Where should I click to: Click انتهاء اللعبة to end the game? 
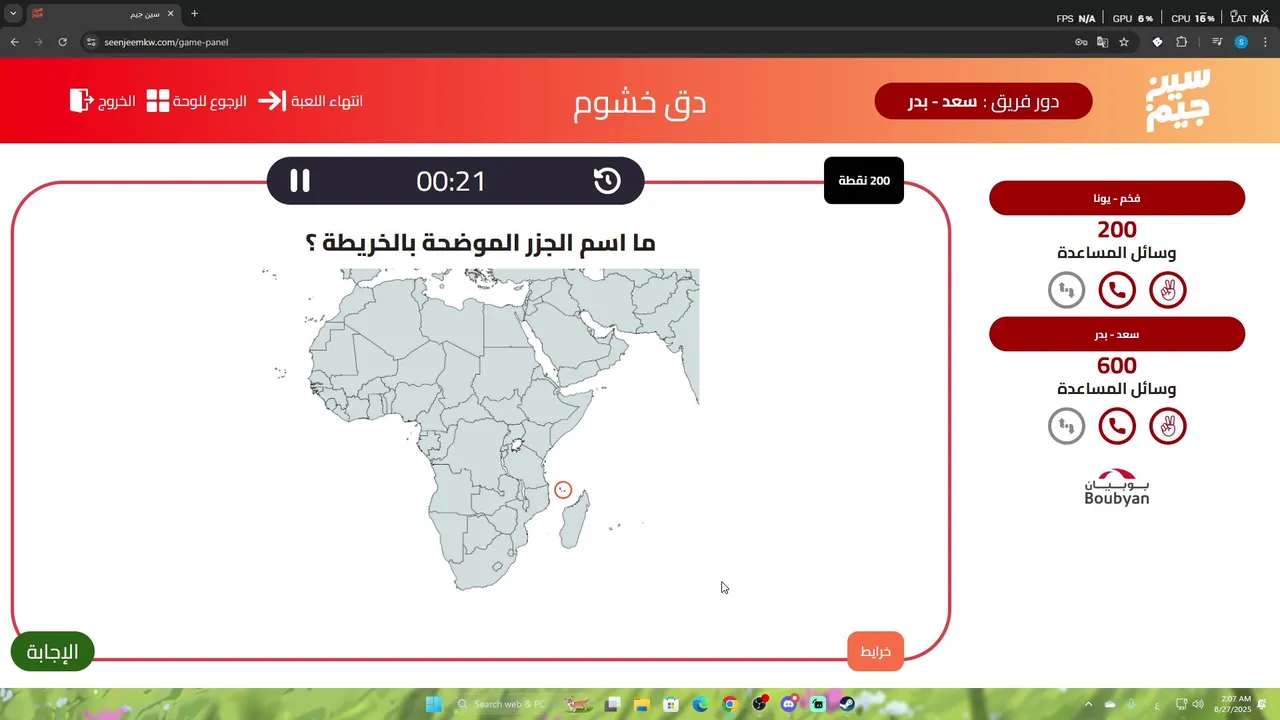pos(310,101)
